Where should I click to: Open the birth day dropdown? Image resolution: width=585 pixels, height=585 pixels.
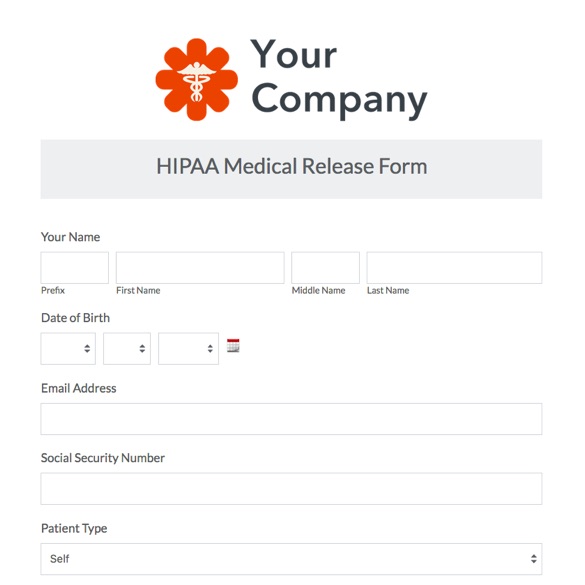pyautogui.click(x=127, y=348)
